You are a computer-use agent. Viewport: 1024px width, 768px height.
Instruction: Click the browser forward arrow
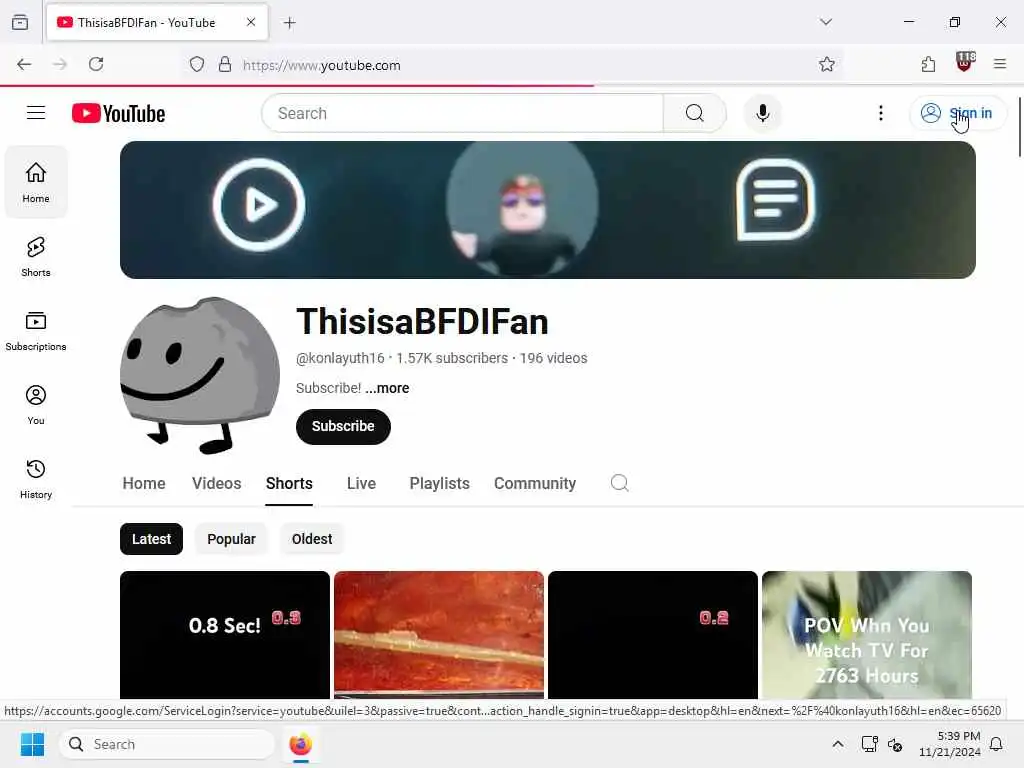[60, 64]
